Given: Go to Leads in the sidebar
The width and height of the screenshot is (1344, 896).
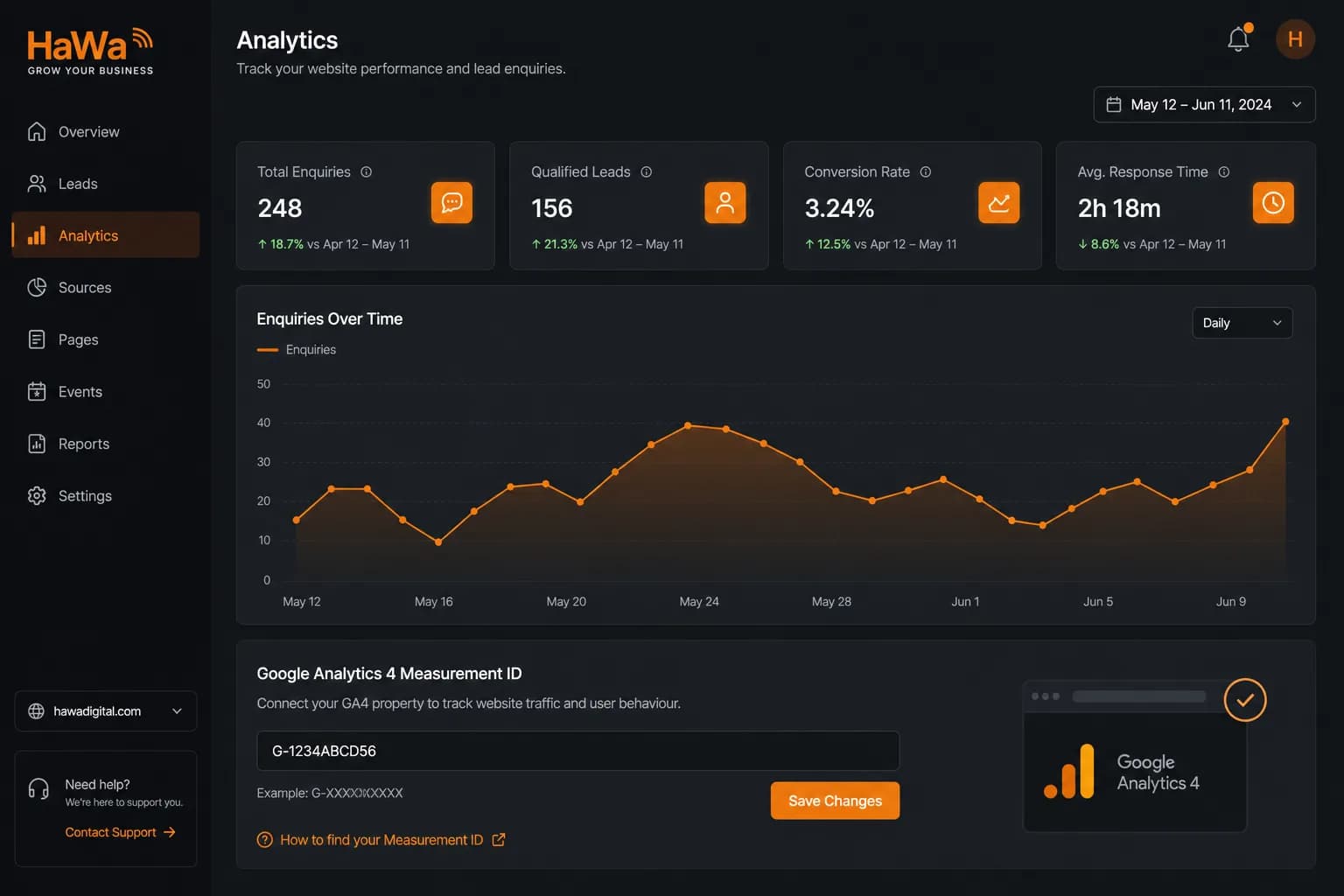Looking at the screenshot, I should click(106, 184).
